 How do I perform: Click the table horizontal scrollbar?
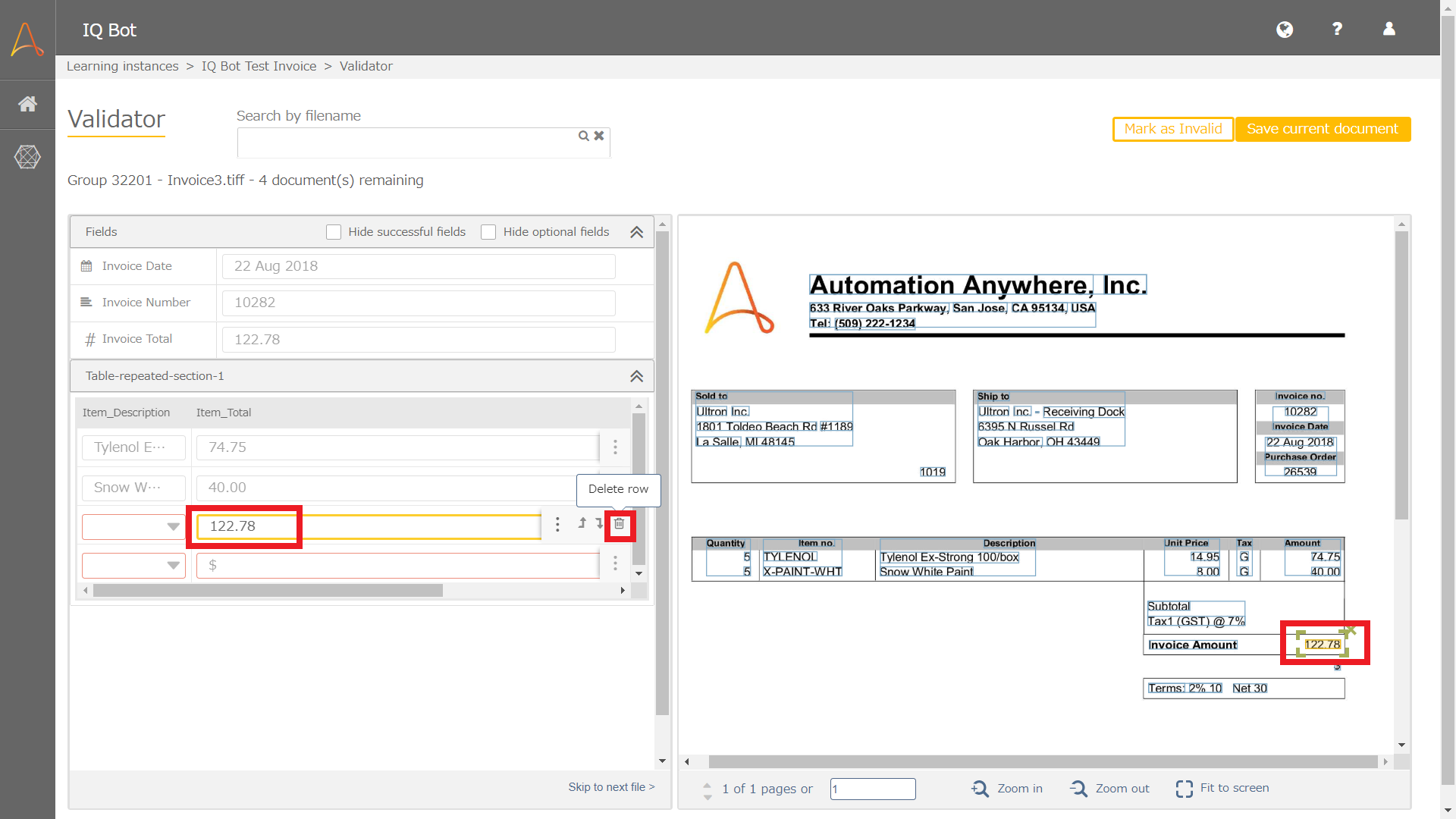tap(268, 590)
